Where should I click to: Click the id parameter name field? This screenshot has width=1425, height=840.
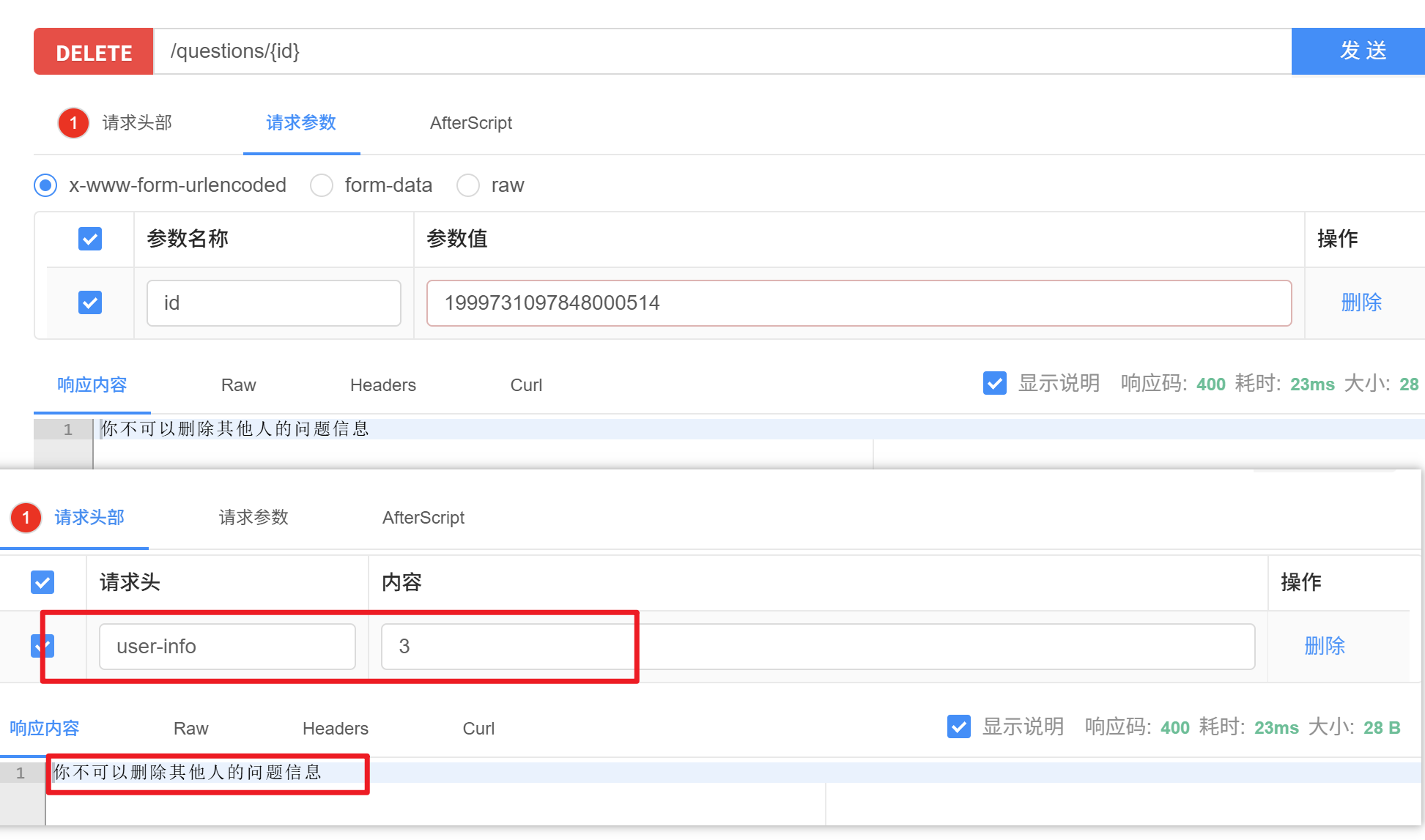pos(273,303)
